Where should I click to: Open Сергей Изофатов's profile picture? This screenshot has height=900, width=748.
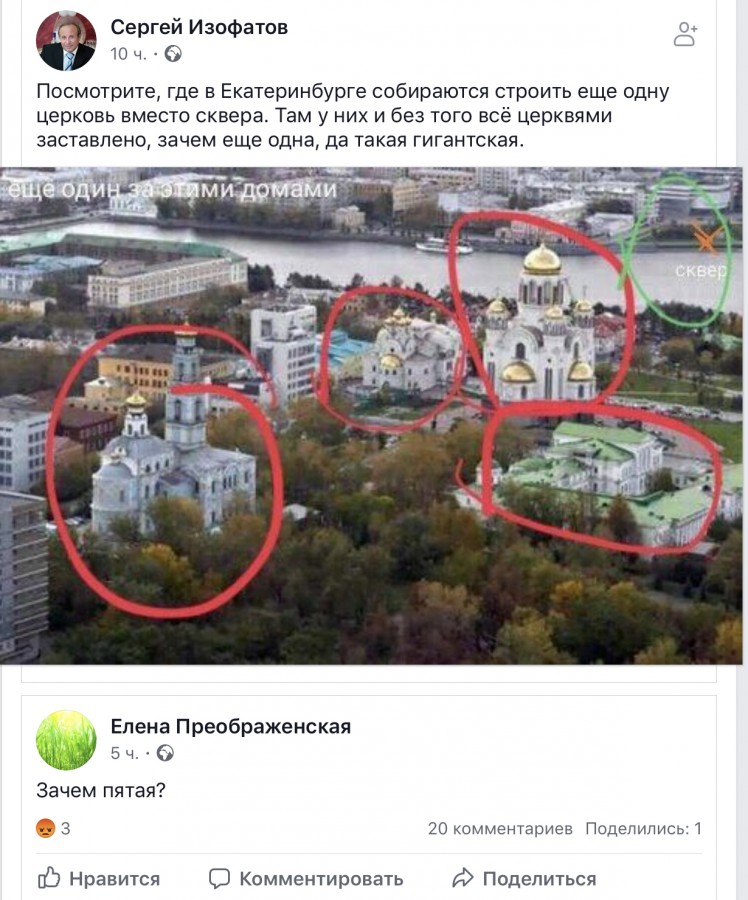66,41
